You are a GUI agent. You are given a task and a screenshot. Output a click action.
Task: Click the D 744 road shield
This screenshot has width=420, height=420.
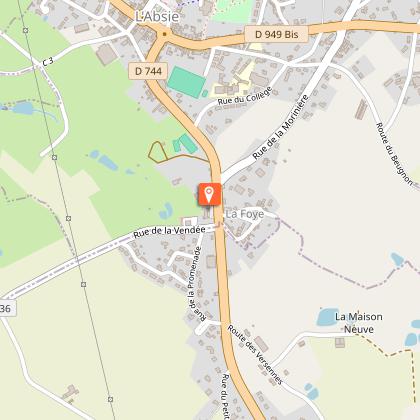(148, 71)
